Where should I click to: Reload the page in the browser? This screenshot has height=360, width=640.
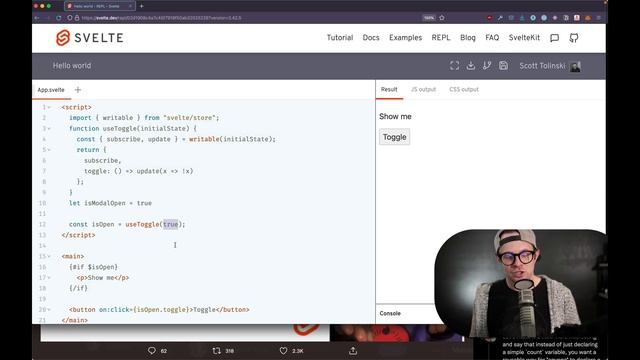[59, 18]
